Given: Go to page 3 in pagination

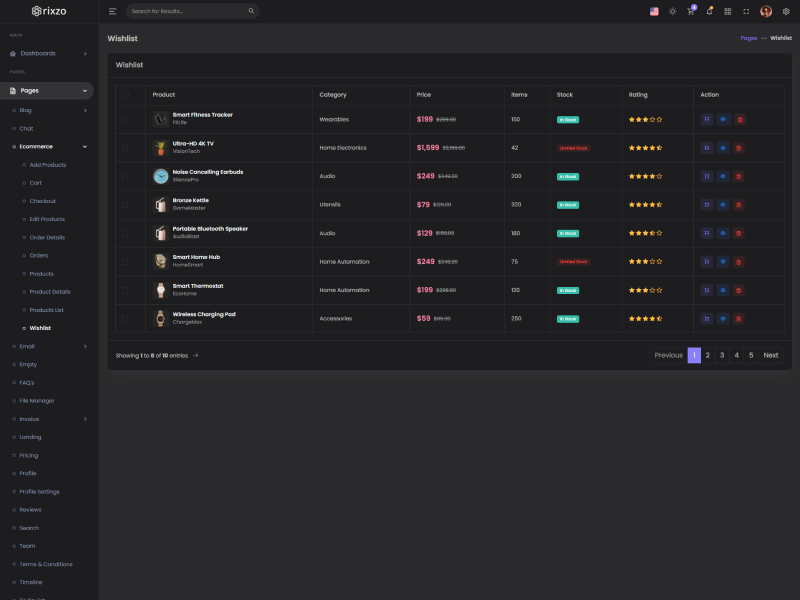Looking at the screenshot, I should [722, 355].
